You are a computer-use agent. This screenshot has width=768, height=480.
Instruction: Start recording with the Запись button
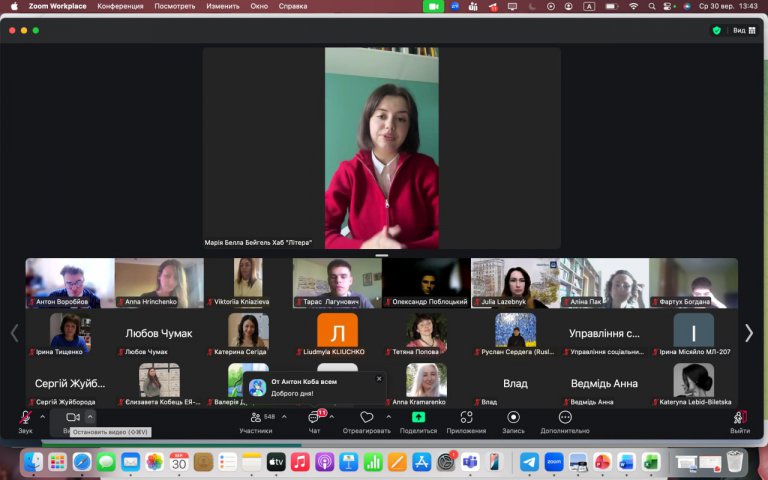[513, 422]
